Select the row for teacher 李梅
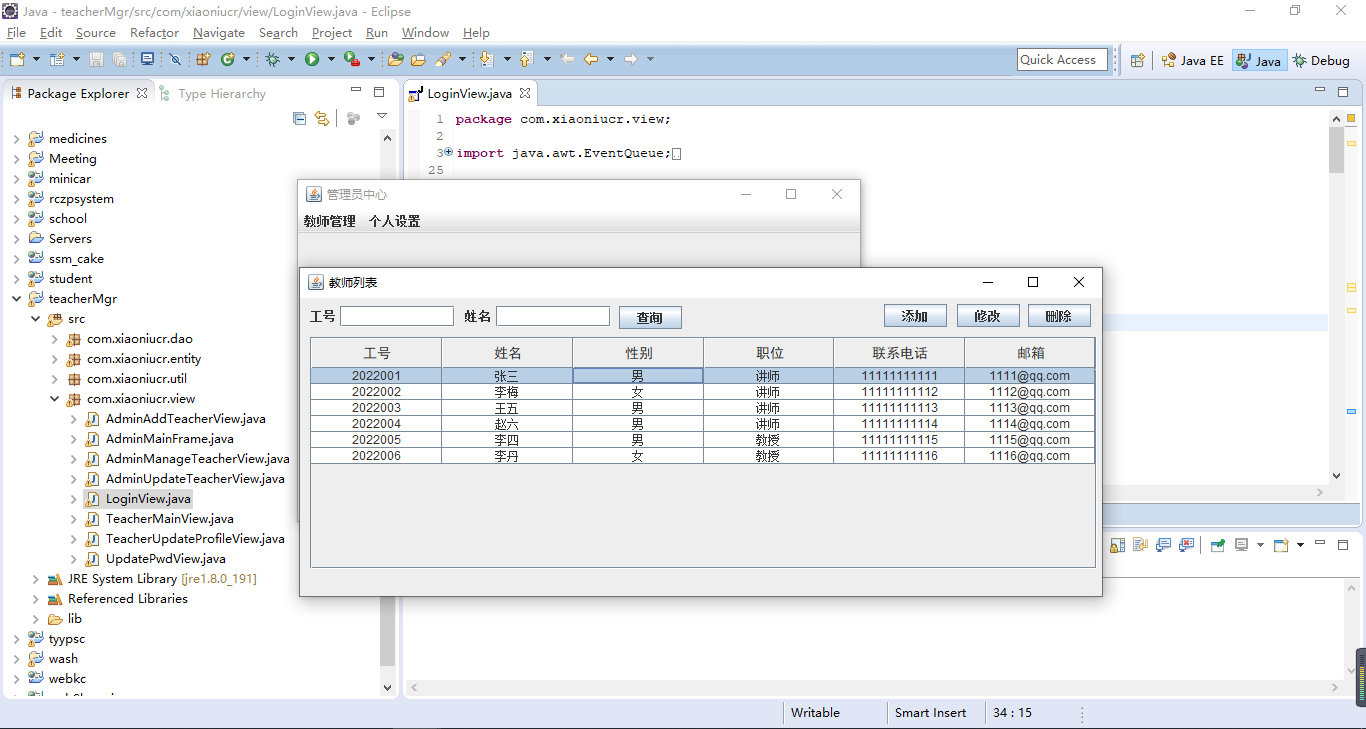This screenshot has height=729, width=1366. pyautogui.click(x=702, y=392)
